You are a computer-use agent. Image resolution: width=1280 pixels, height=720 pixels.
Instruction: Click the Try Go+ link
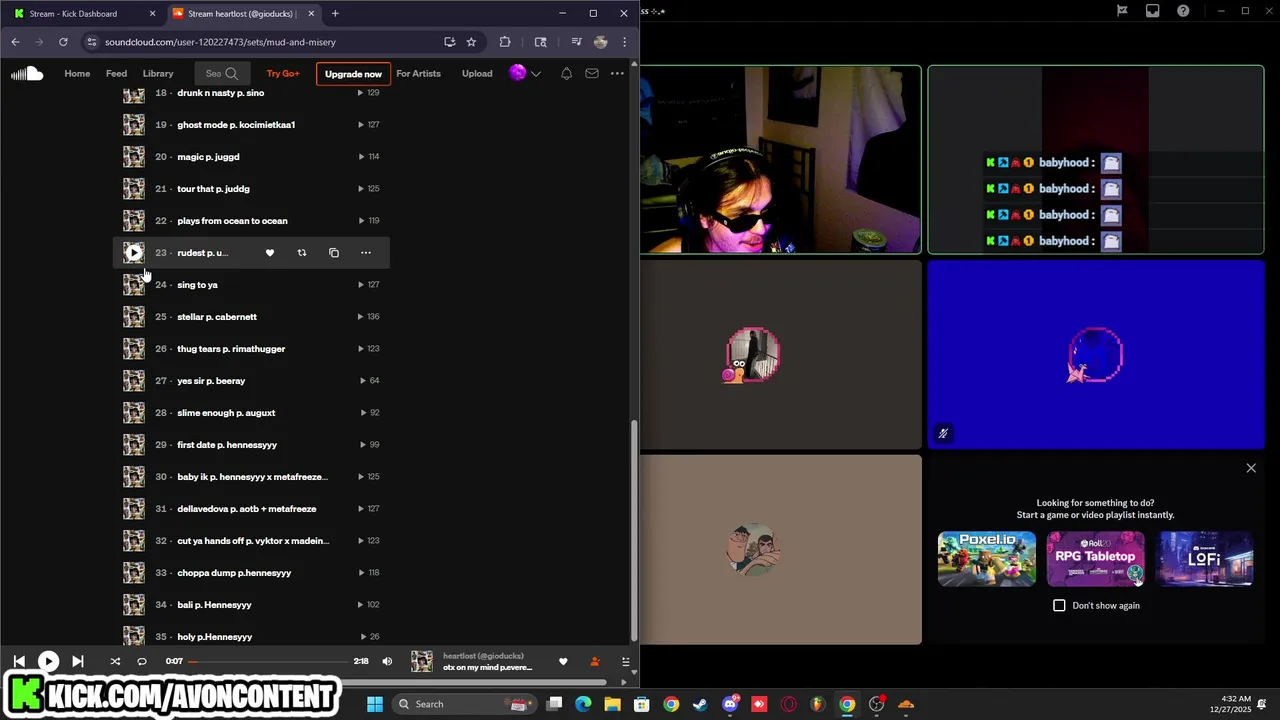(x=283, y=73)
